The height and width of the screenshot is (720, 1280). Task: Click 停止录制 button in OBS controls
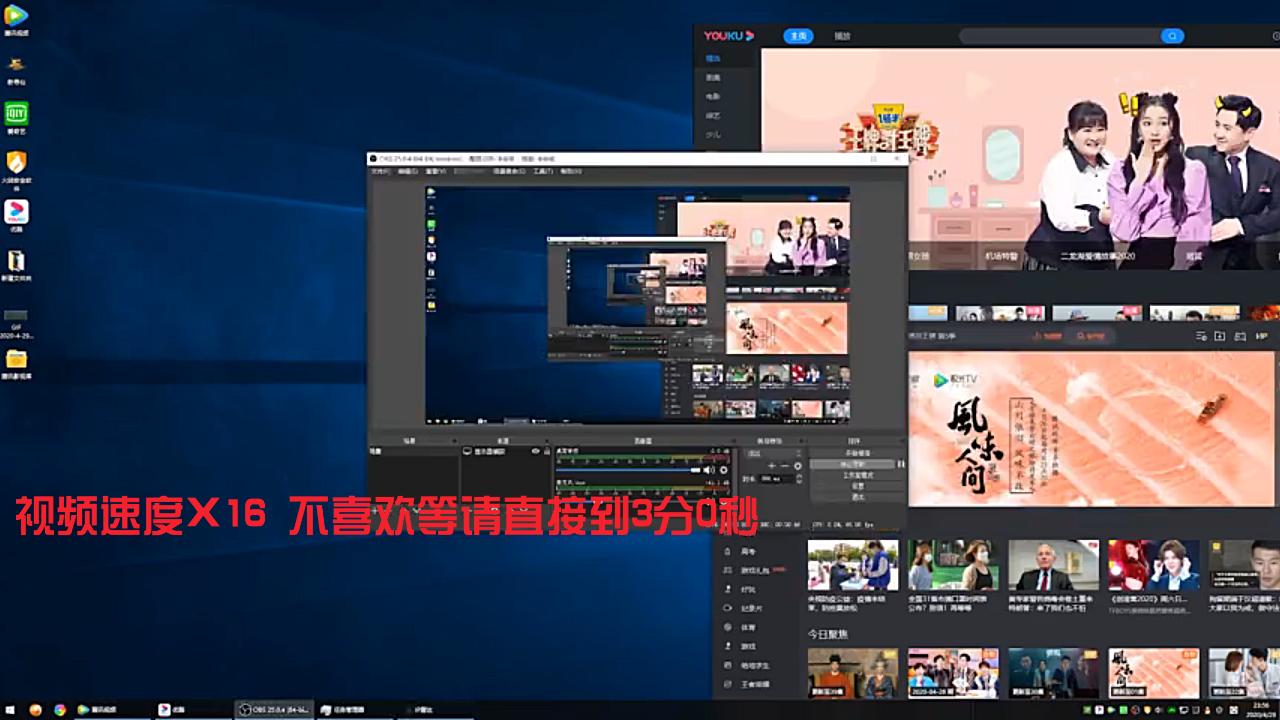point(852,464)
